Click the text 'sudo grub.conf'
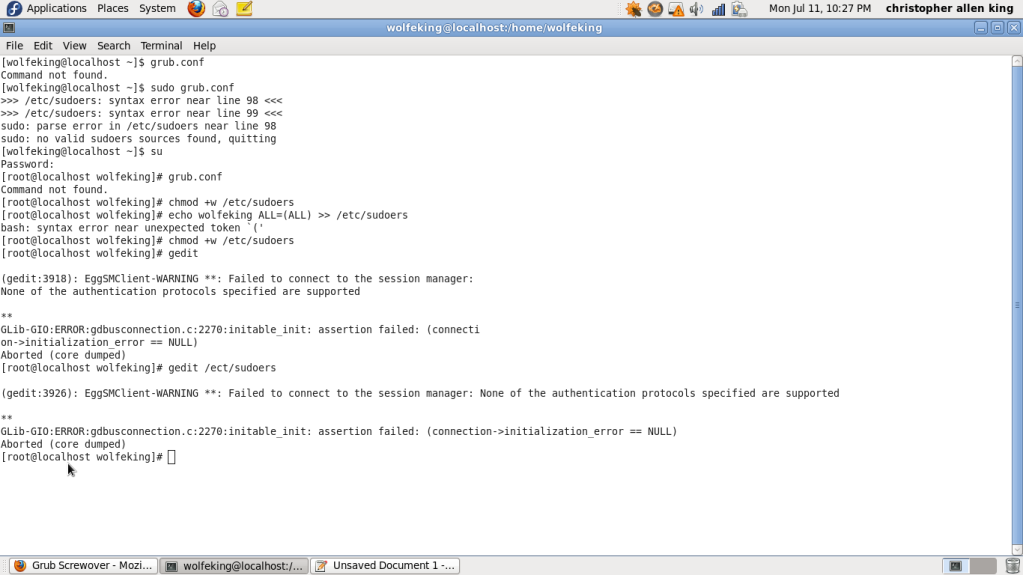The image size is (1023, 575). pyautogui.click(x=192, y=87)
